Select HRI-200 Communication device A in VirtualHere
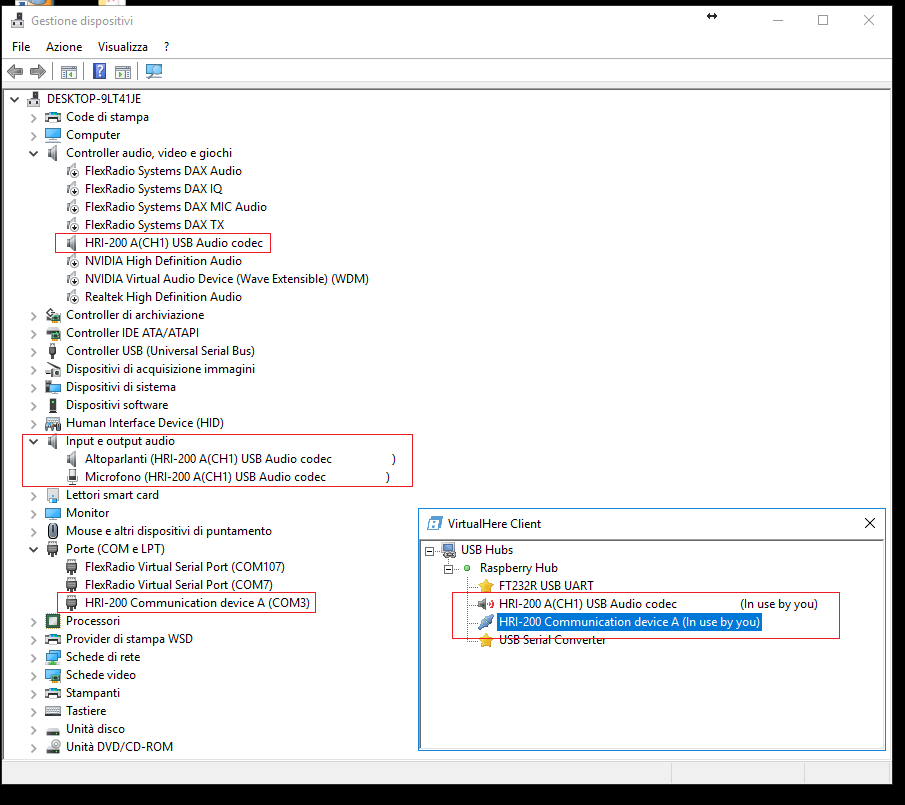The height and width of the screenshot is (805, 905). pos(629,622)
